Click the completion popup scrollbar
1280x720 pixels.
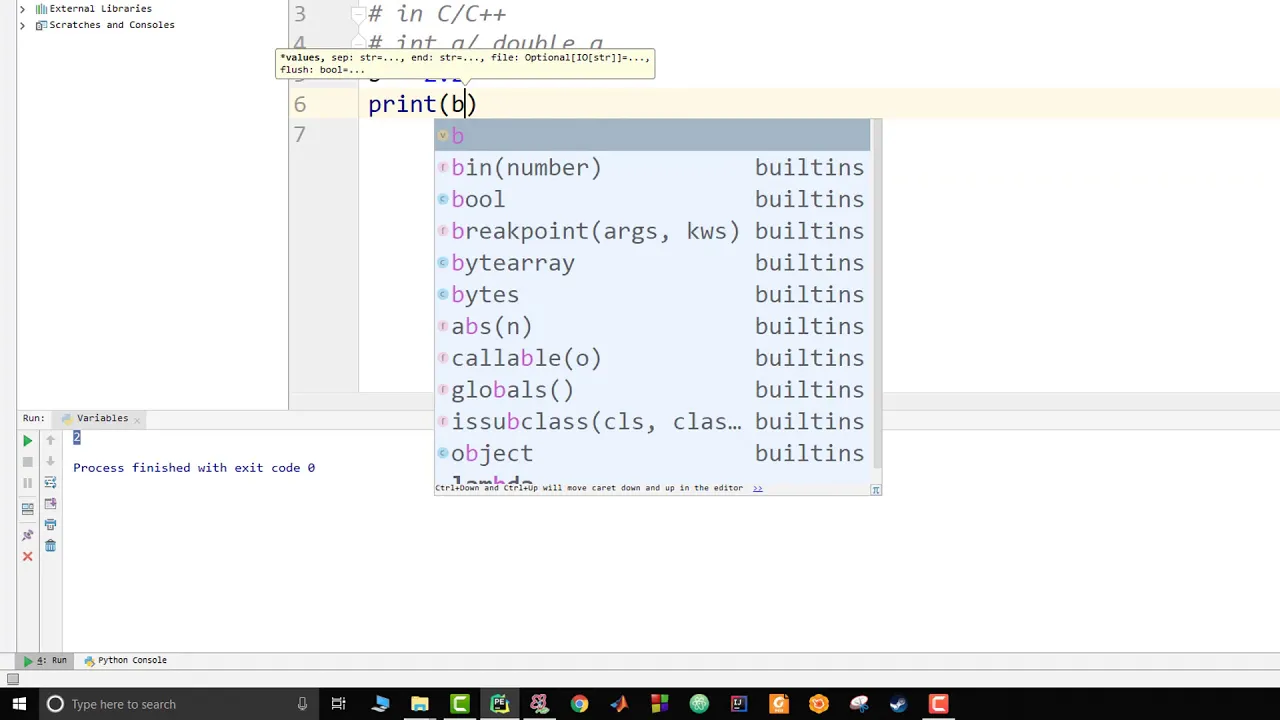click(876, 292)
